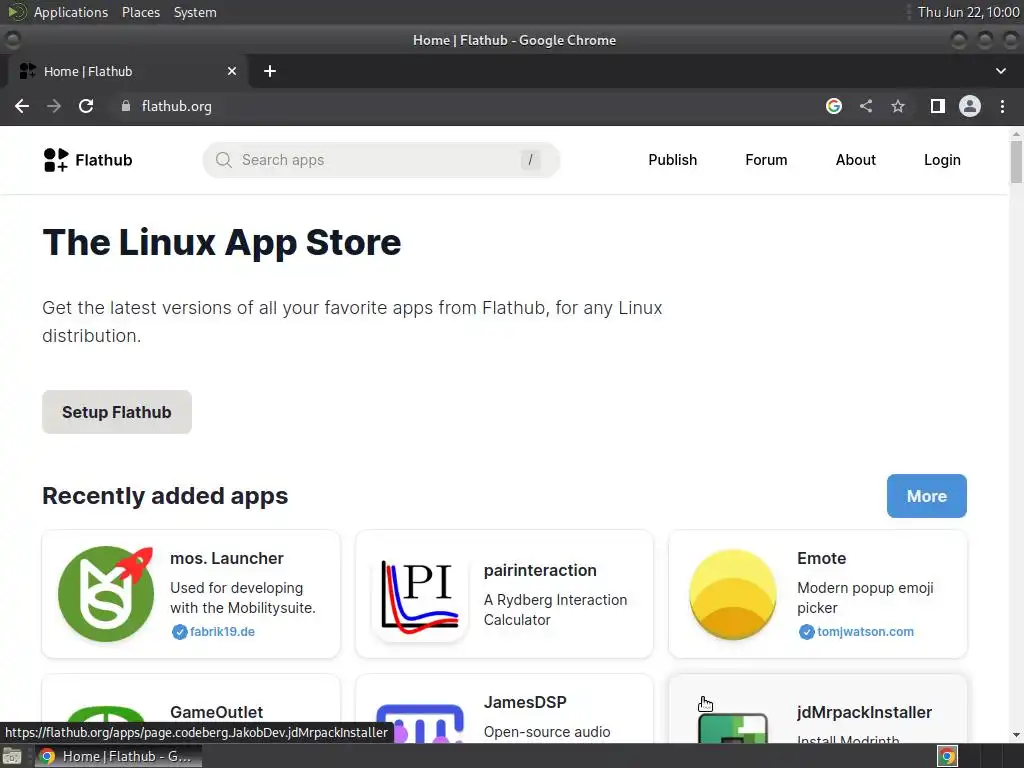The width and height of the screenshot is (1024, 768).
Task: Click the 'Recently added apps' heading
Action: point(165,496)
